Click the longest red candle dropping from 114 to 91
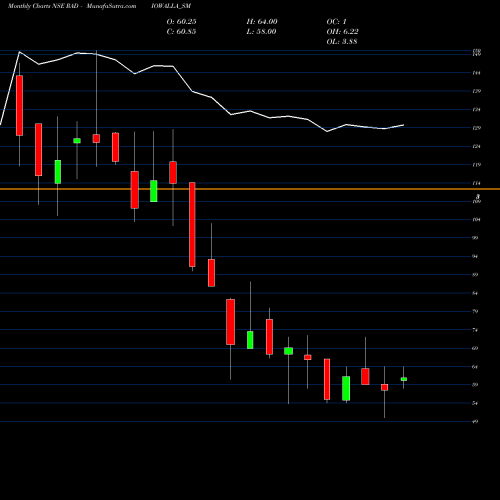This screenshot has height=500, width=500. click(x=192, y=224)
